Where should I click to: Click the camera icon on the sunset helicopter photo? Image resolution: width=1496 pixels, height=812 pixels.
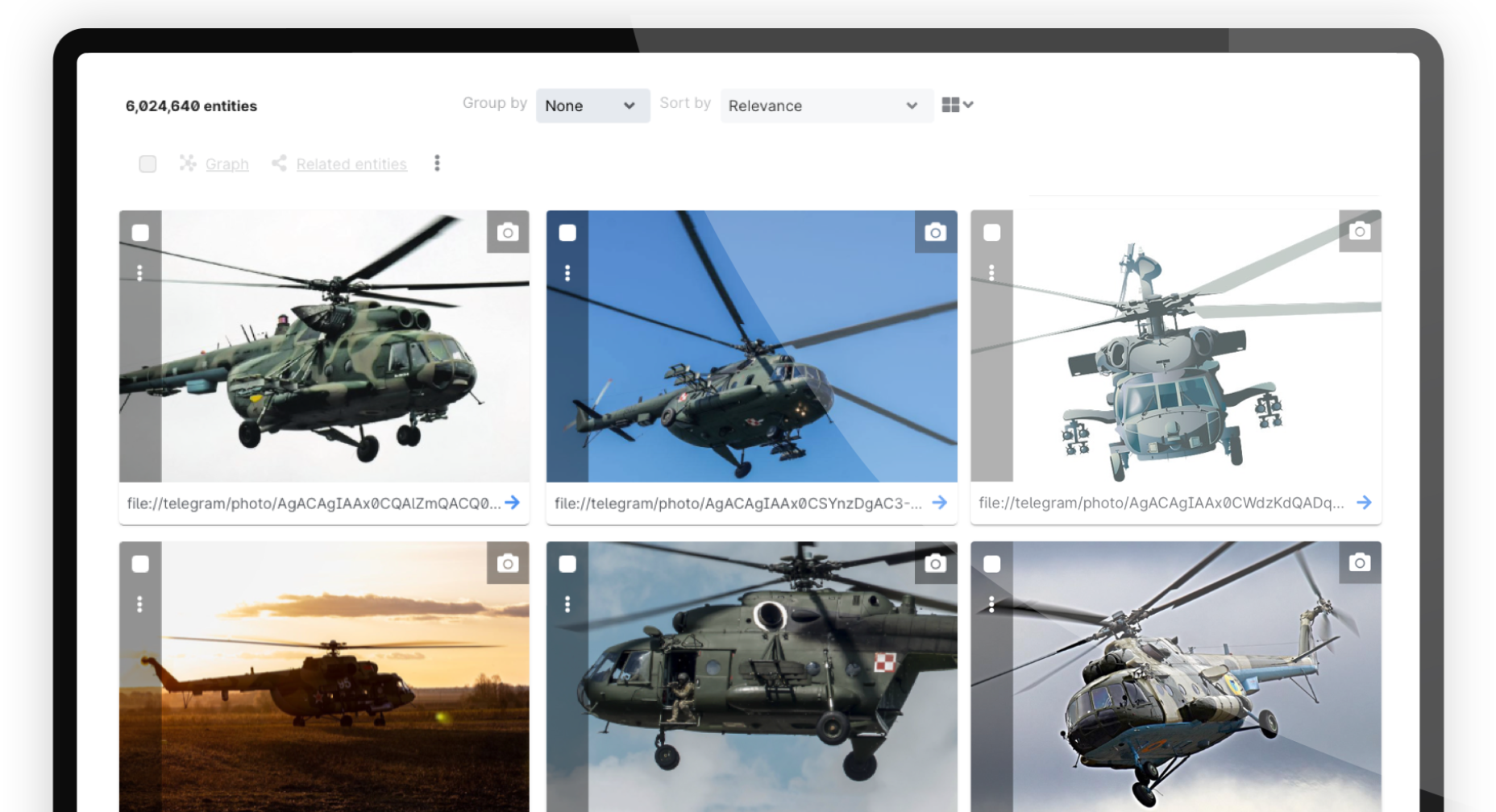tap(508, 563)
